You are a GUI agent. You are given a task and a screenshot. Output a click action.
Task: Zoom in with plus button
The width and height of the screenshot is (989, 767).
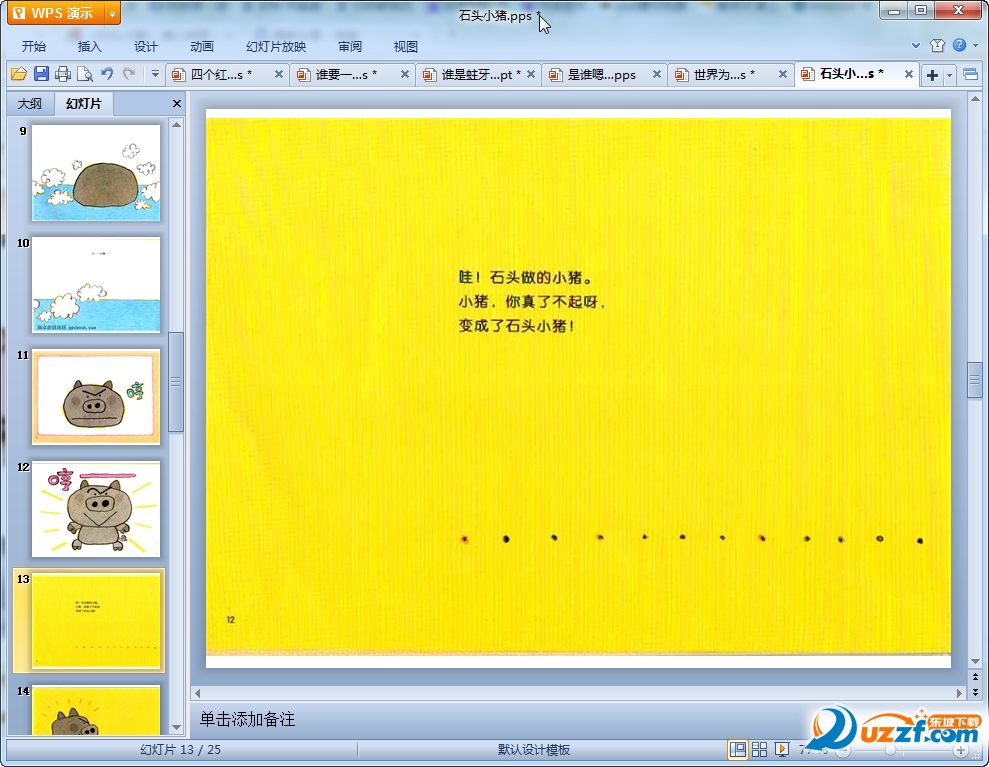click(x=961, y=750)
